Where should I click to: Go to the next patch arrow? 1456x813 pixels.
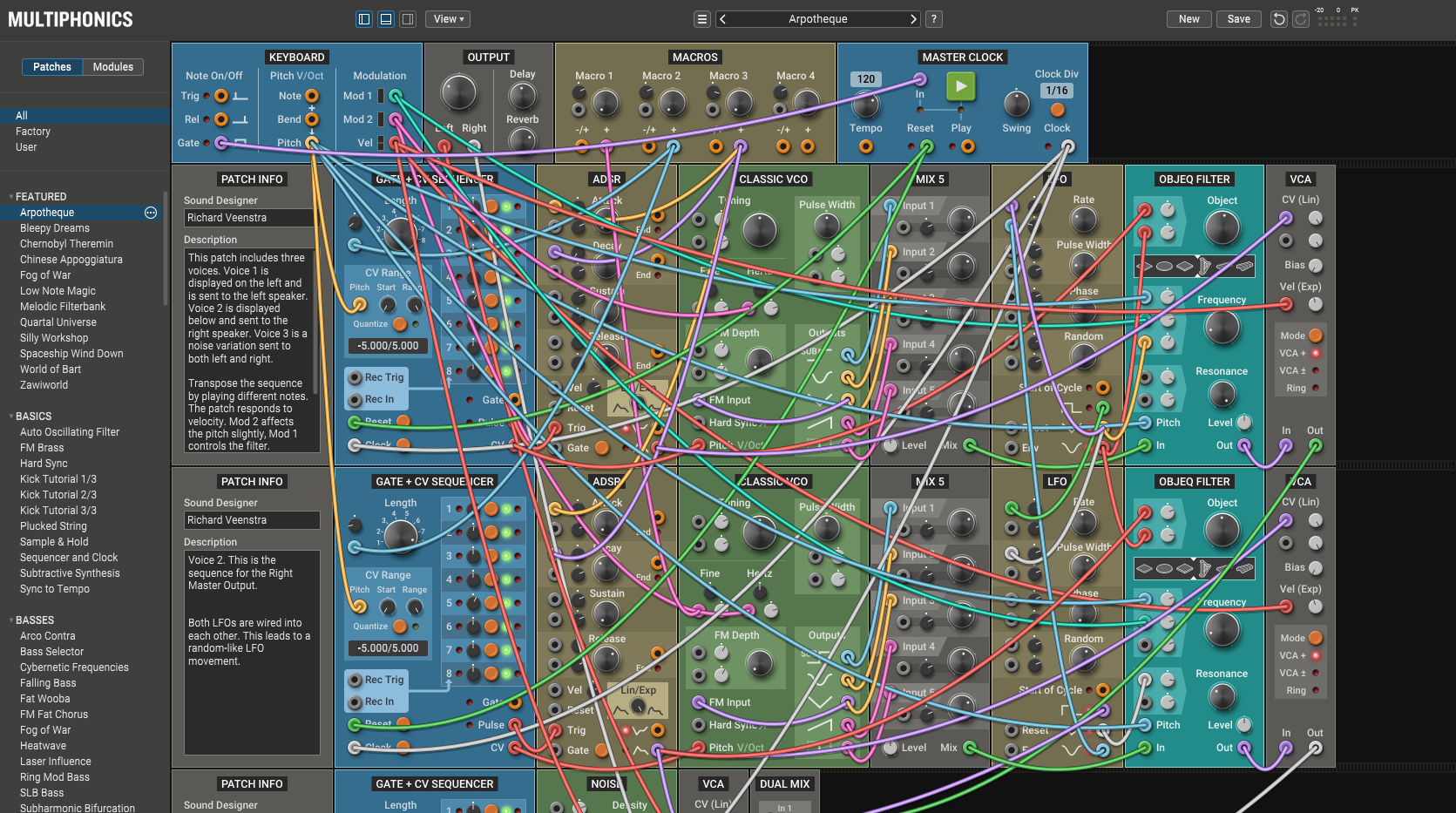click(912, 19)
